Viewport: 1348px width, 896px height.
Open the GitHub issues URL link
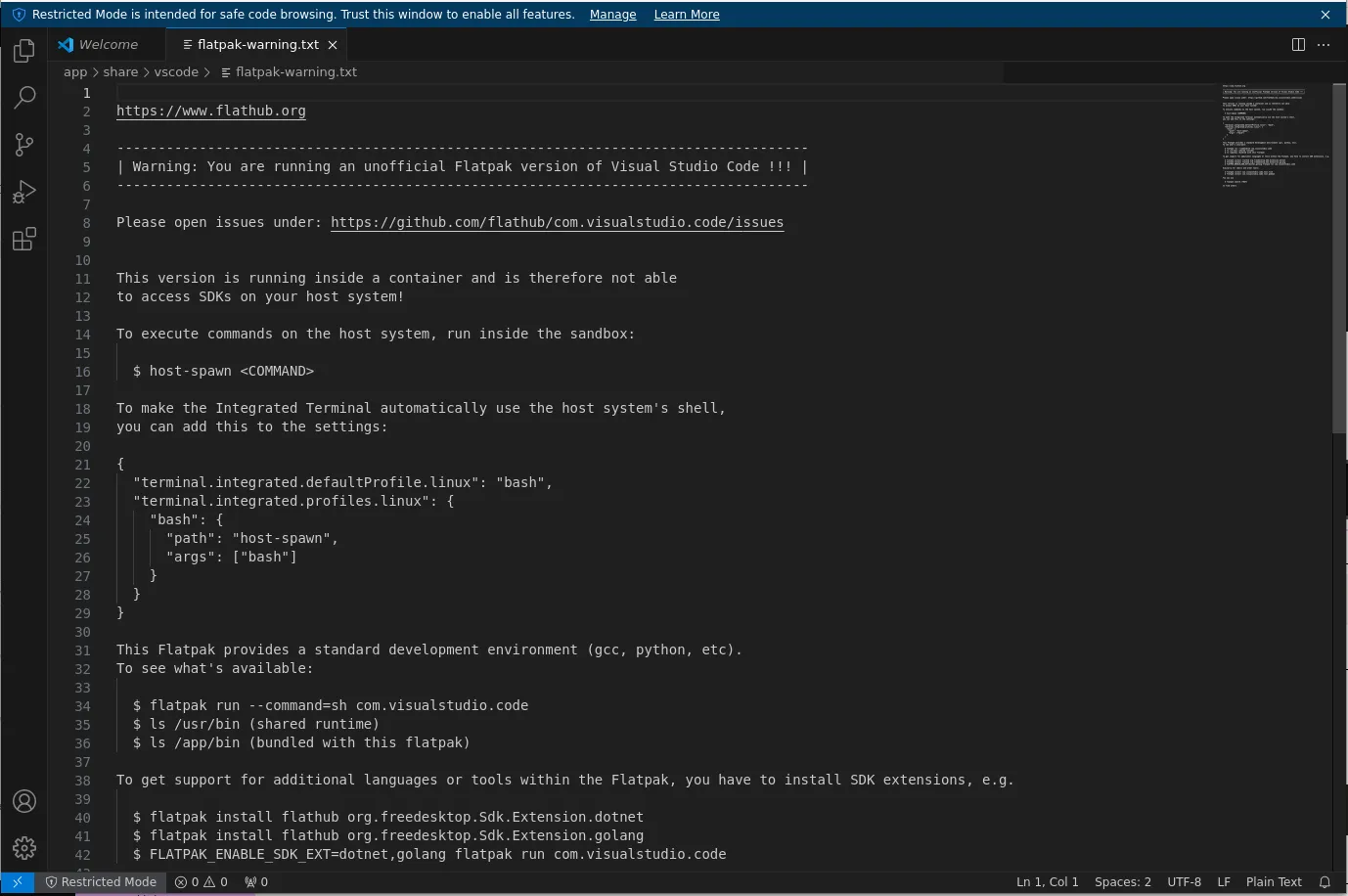pos(557,222)
